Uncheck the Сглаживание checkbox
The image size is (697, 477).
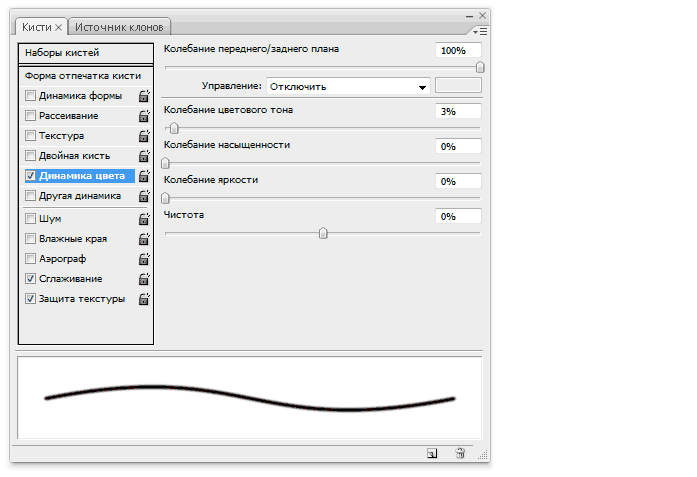click(31, 279)
